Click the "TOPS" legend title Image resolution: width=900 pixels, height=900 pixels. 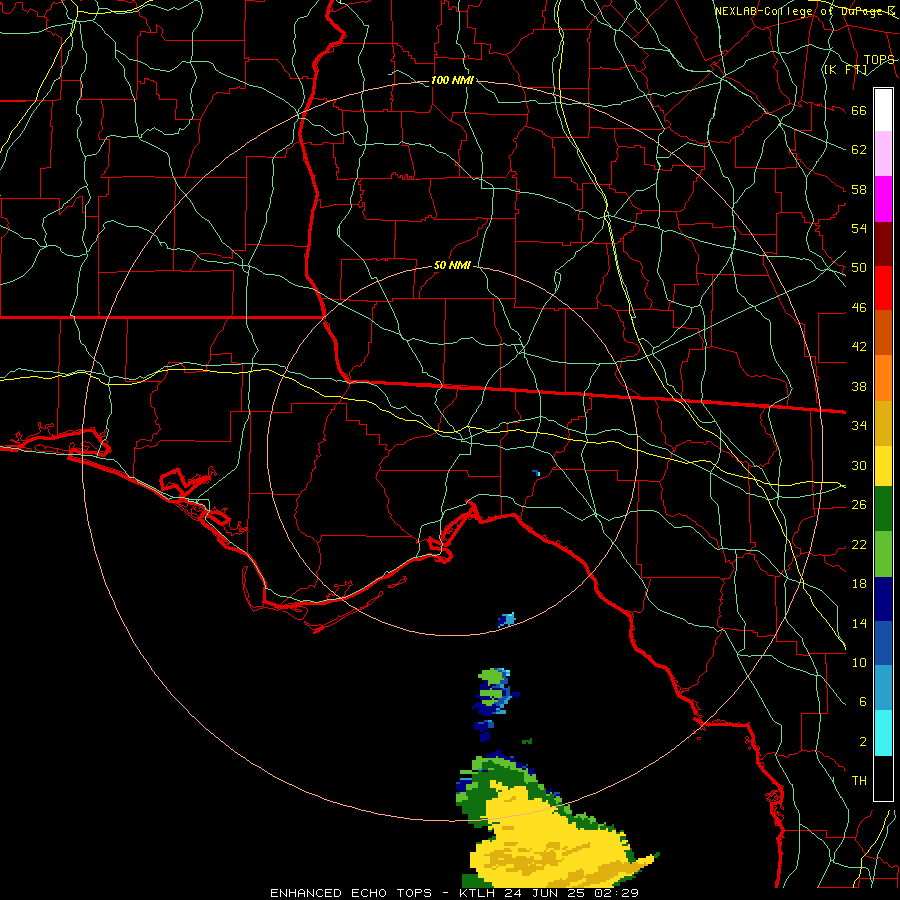(879, 59)
